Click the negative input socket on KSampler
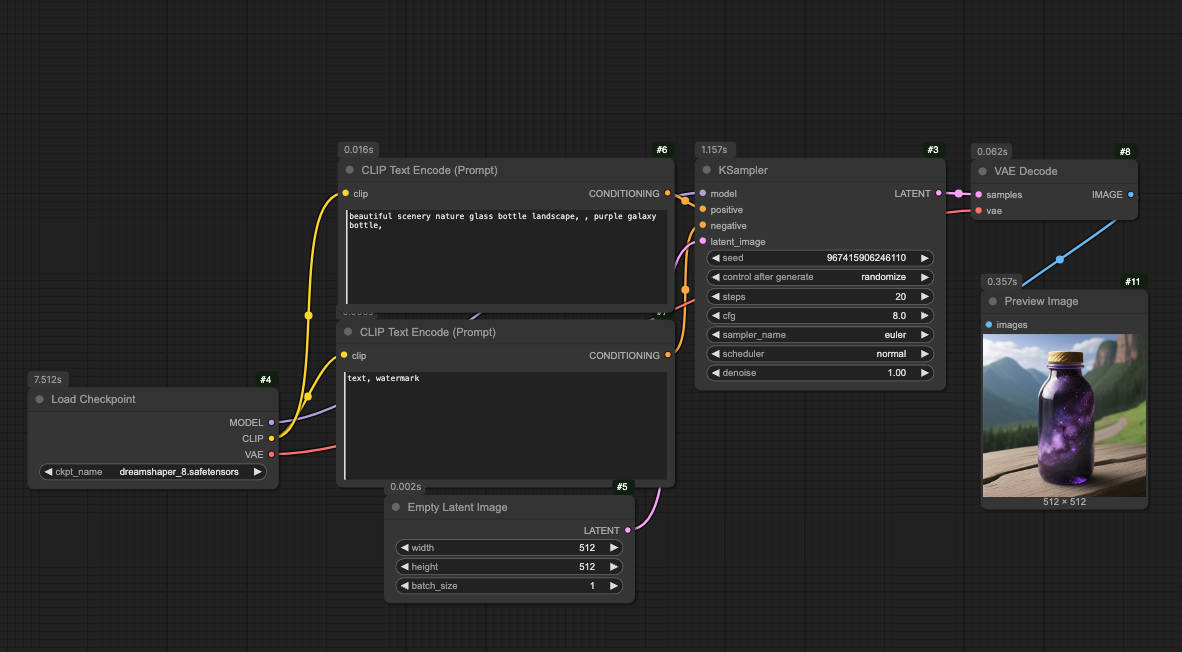Screen dimensions: 1182x652 (703, 225)
